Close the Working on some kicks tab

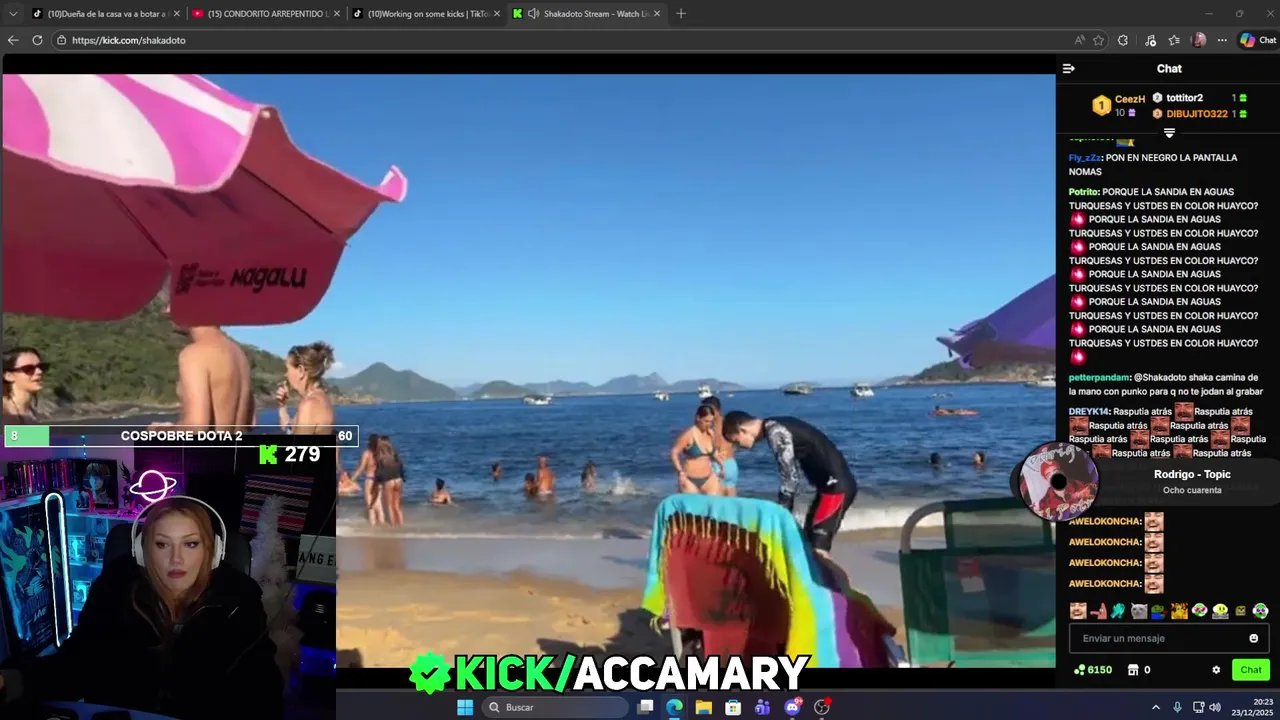(497, 14)
